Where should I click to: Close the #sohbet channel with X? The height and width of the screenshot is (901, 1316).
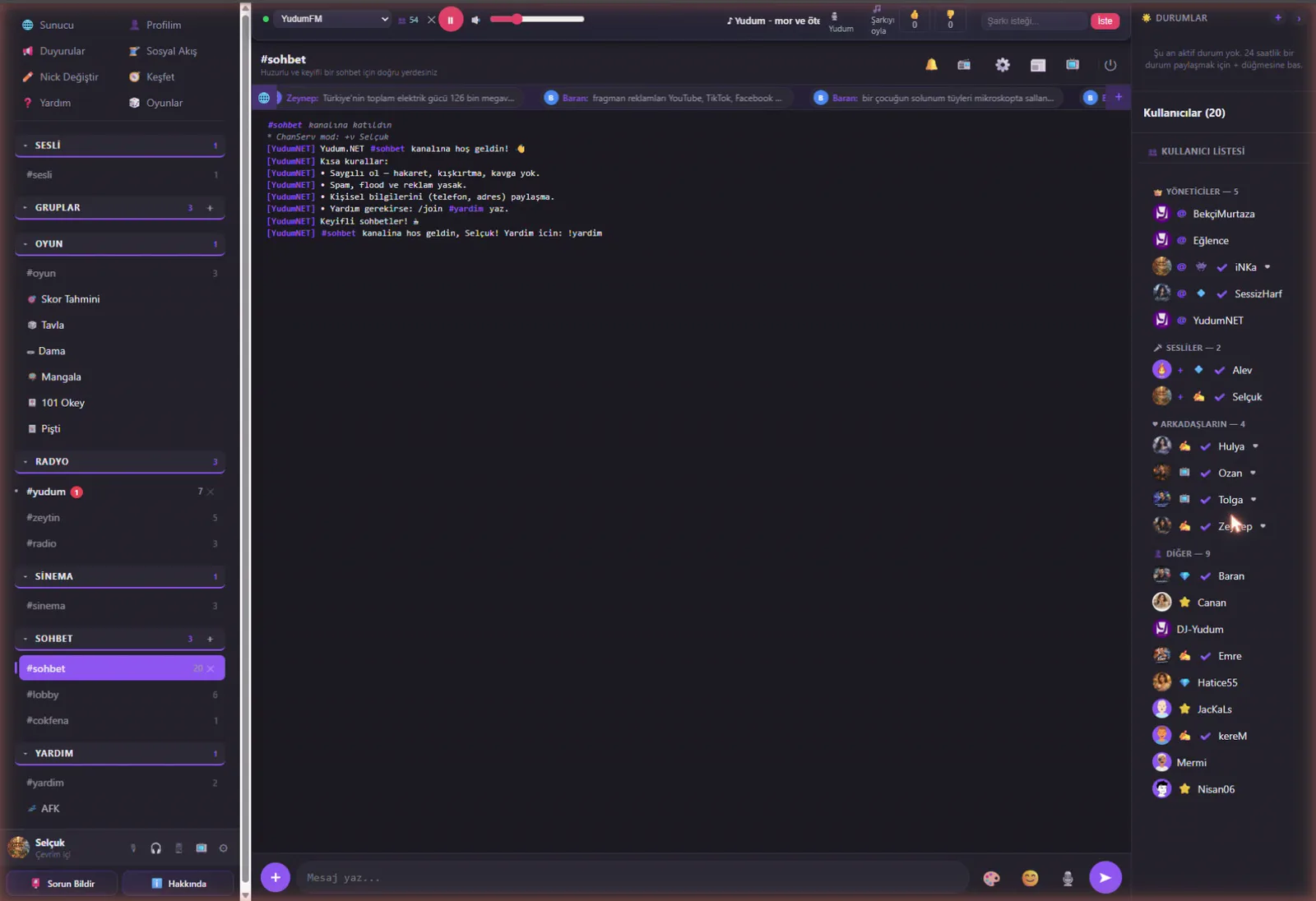click(211, 668)
